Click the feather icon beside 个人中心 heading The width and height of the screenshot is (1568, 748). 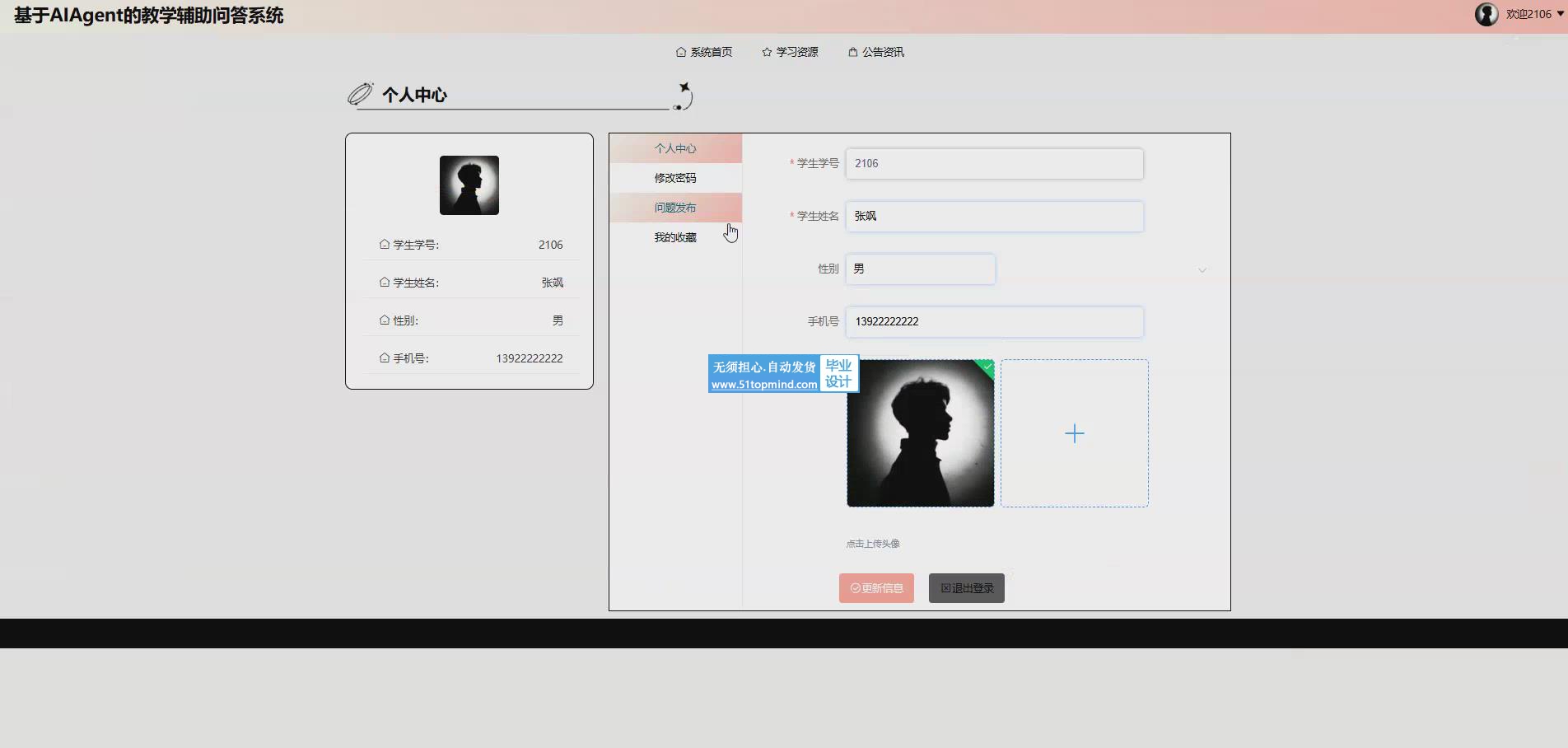pos(360,95)
